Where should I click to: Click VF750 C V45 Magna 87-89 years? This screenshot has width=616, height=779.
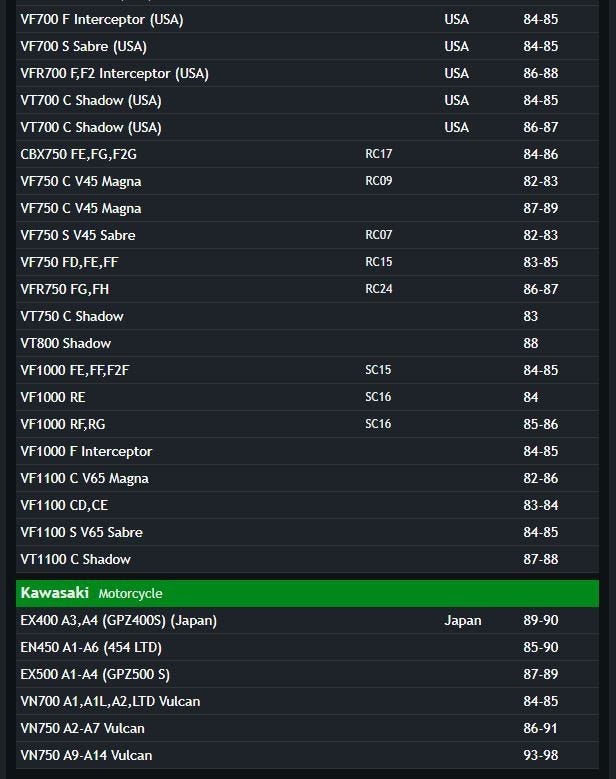pos(540,208)
